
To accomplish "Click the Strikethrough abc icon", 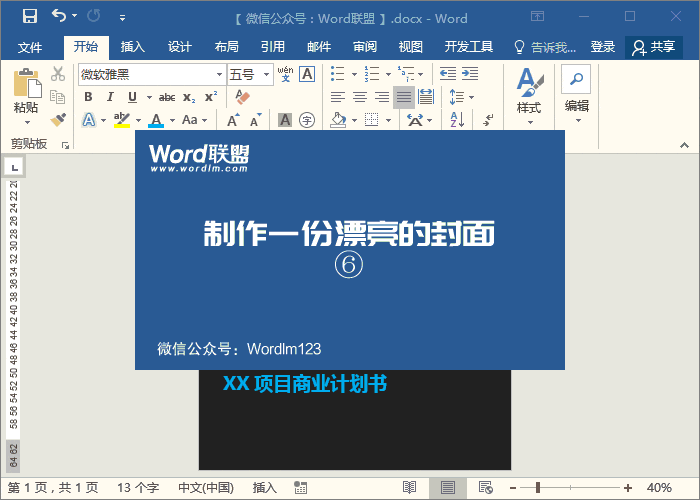I will (x=167, y=97).
